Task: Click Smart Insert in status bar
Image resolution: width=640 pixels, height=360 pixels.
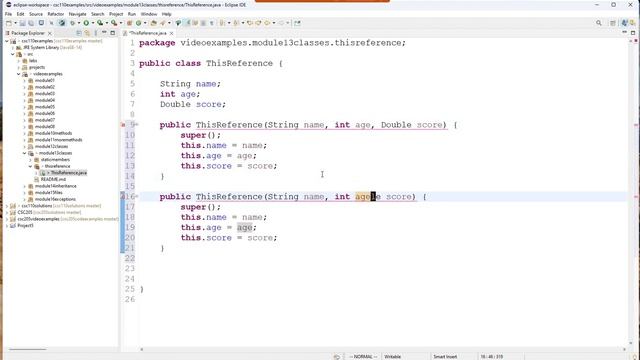Action: (445, 356)
